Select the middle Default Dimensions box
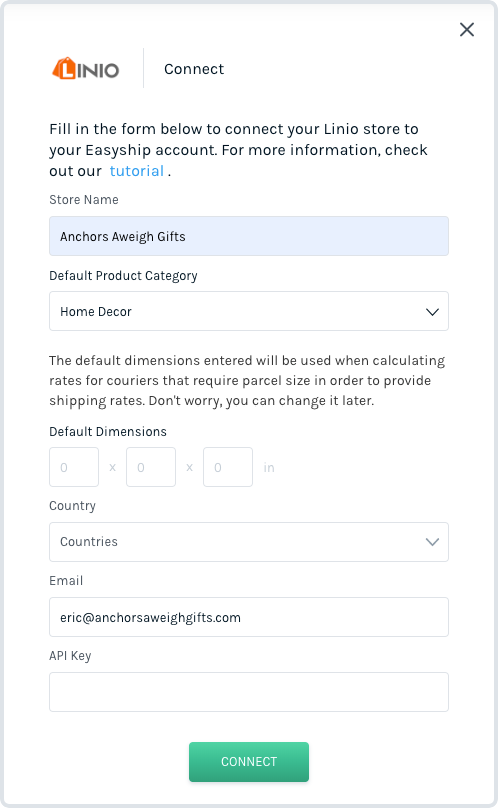 click(x=151, y=467)
